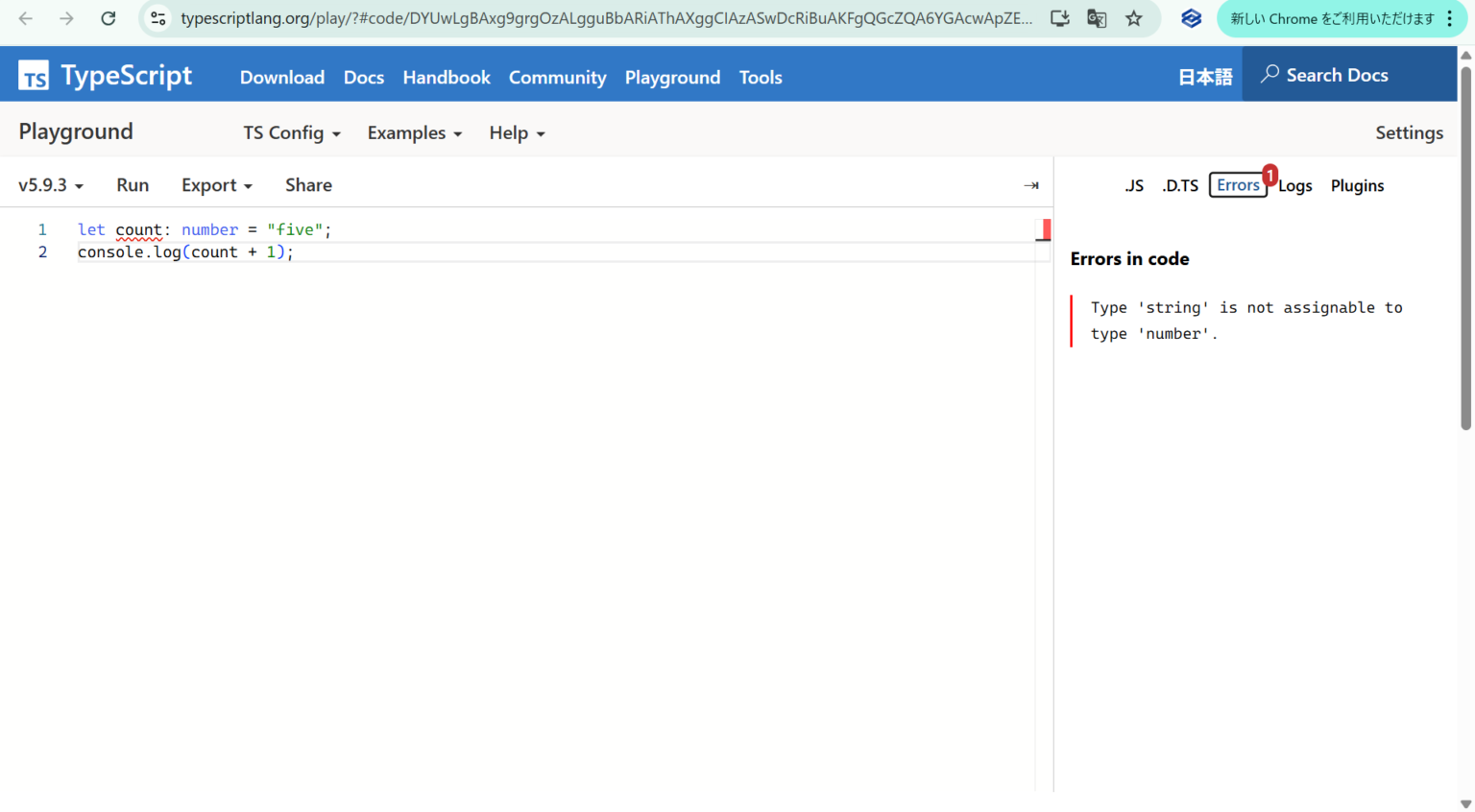The width and height of the screenshot is (1475, 812).
Task: Switch the site language to 日本語
Action: pos(1204,76)
